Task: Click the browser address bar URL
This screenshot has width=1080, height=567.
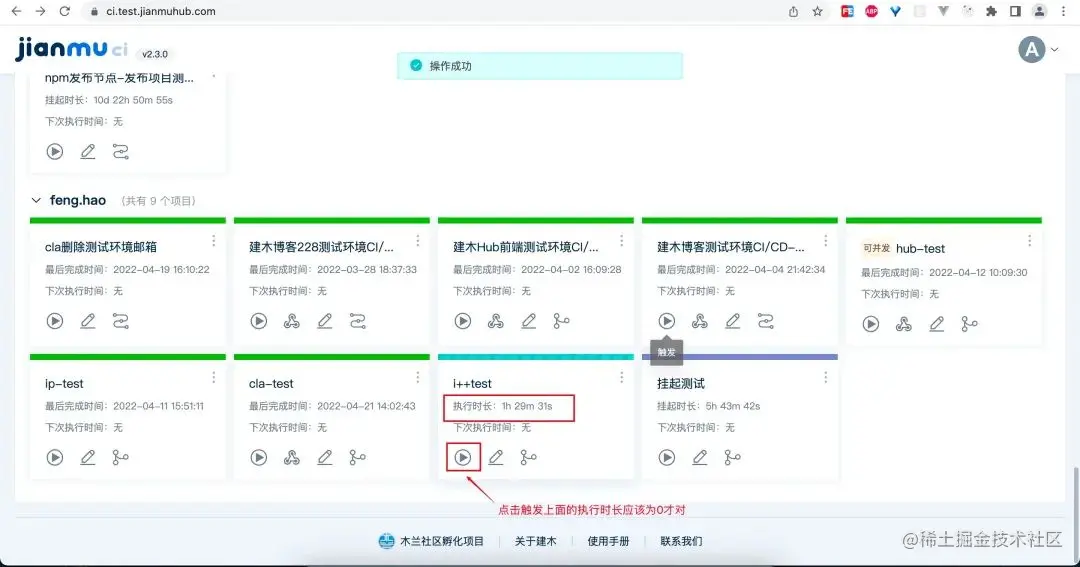Action: [x=160, y=12]
